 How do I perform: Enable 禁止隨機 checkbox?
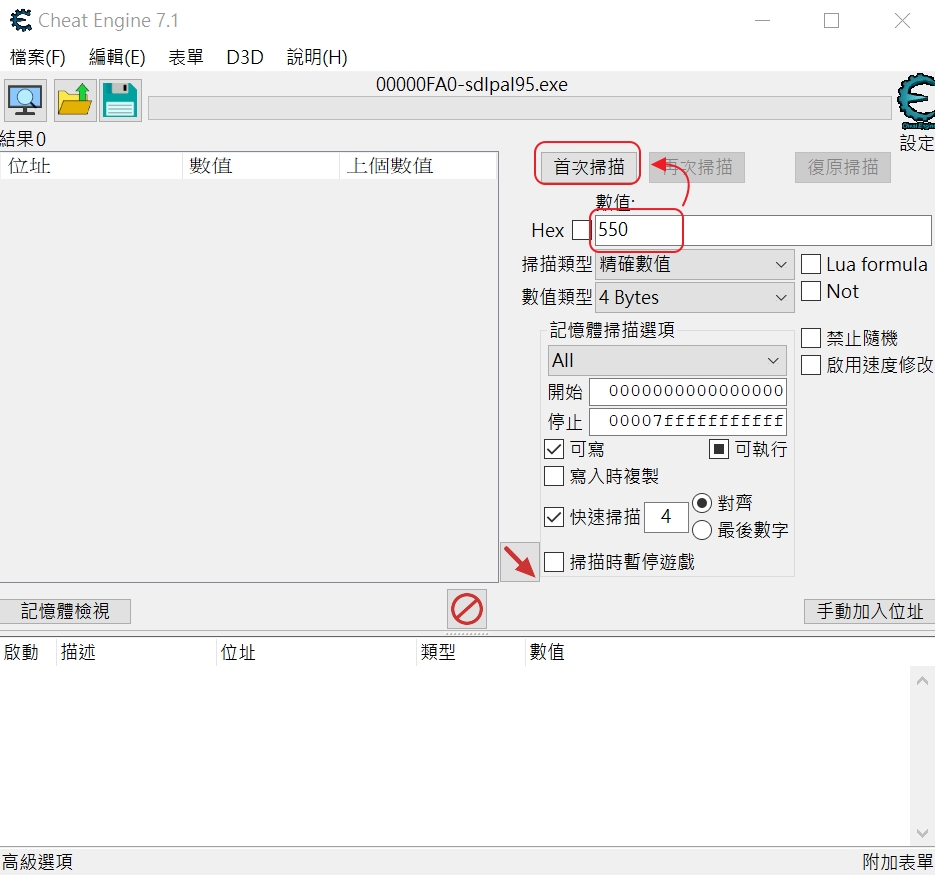click(810, 338)
